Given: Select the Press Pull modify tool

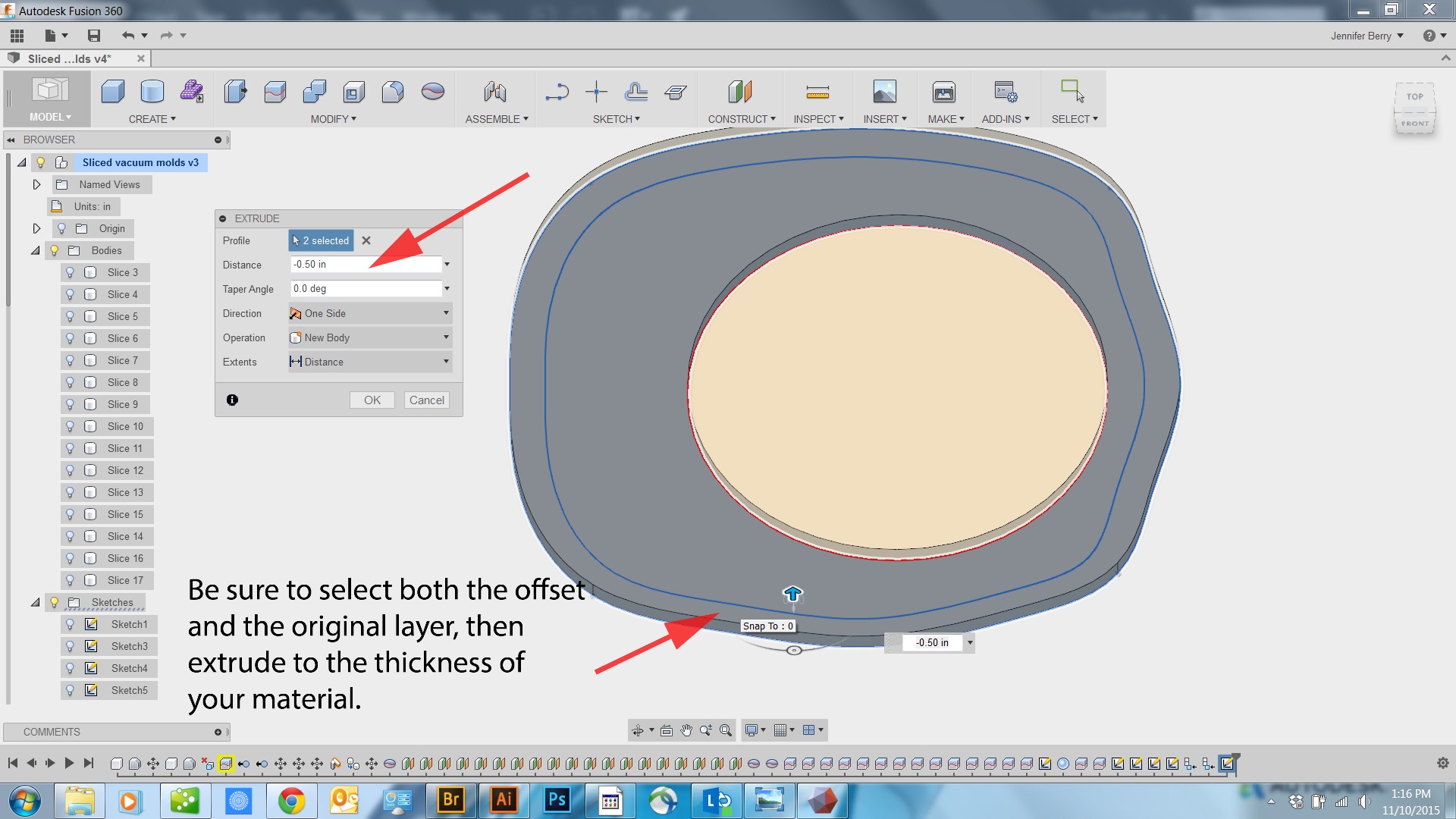Looking at the screenshot, I should point(236,91).
